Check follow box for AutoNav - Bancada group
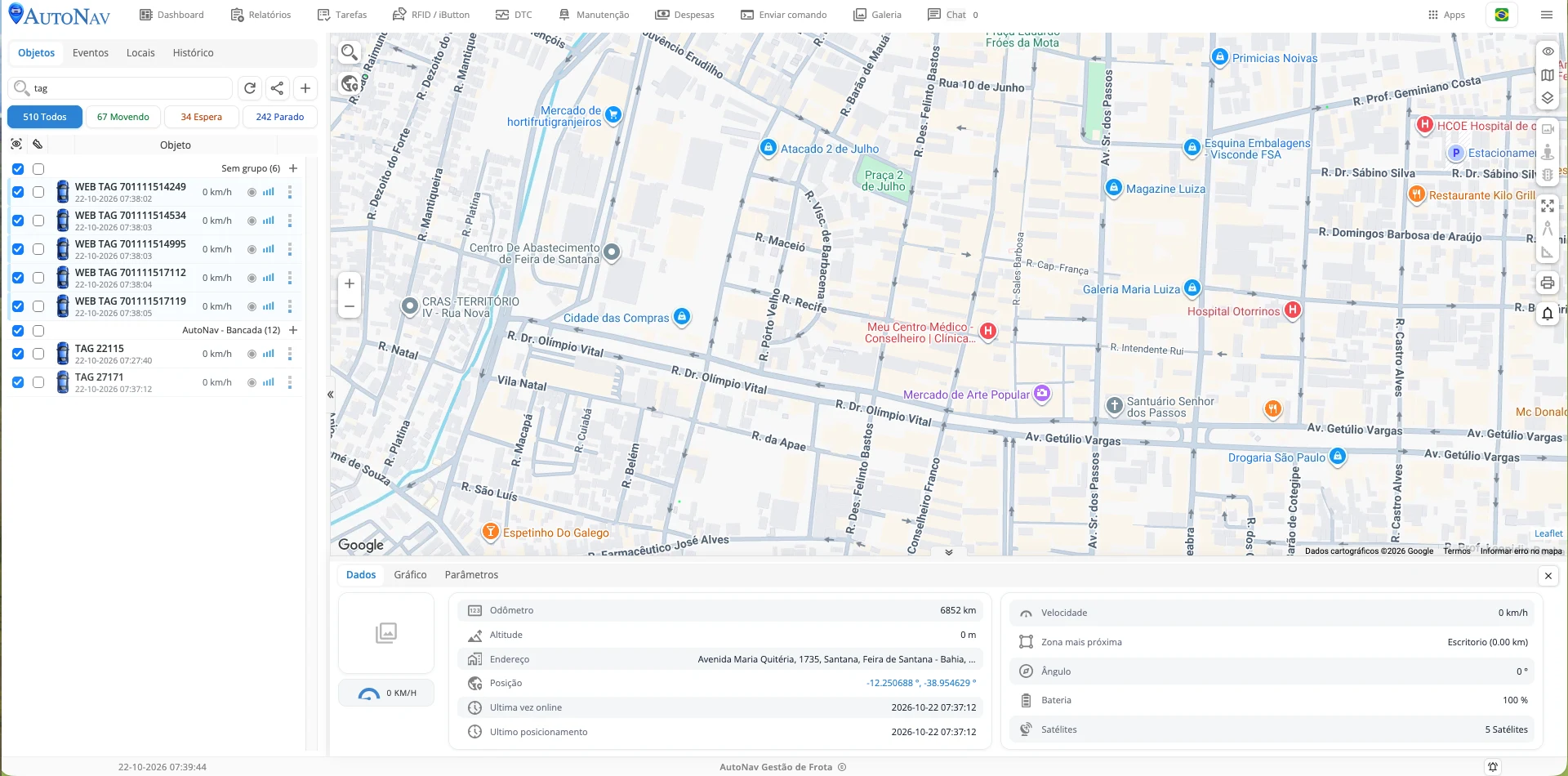The image size is (1568, 776). pyautogui.click(x=38, y=331)
